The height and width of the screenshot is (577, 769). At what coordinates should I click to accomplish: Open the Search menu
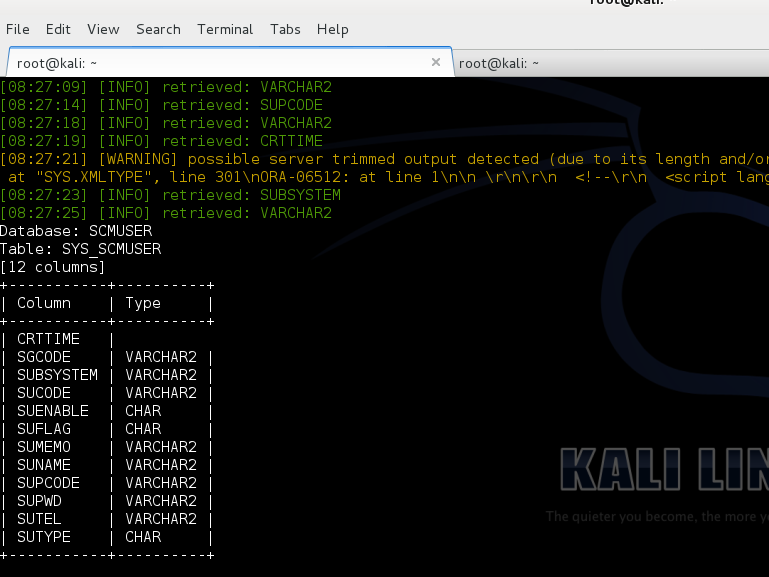pyautogui.click(x=158, y=29)
